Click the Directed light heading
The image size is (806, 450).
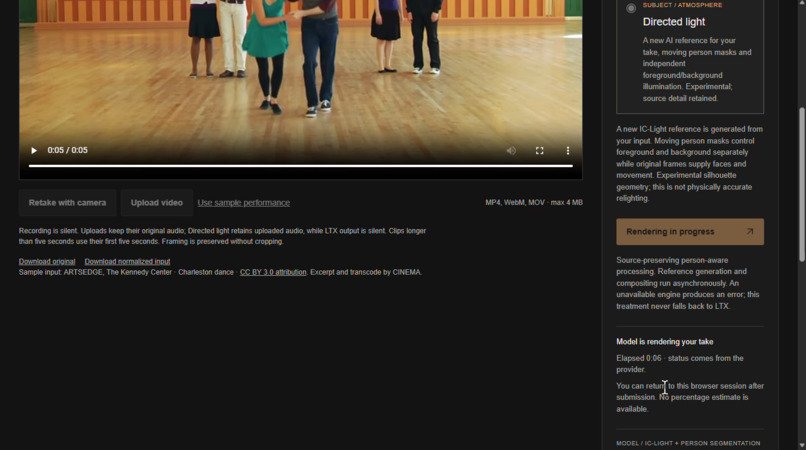point(674,22)
